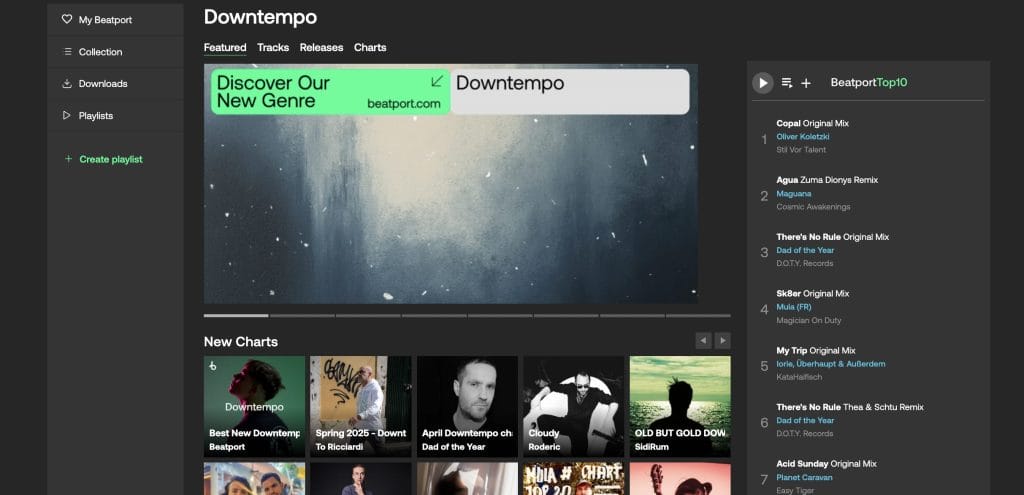Open label Cosmic Awakenings
Viewport: 1024px width, 495px height.
[x=813, y=206]
